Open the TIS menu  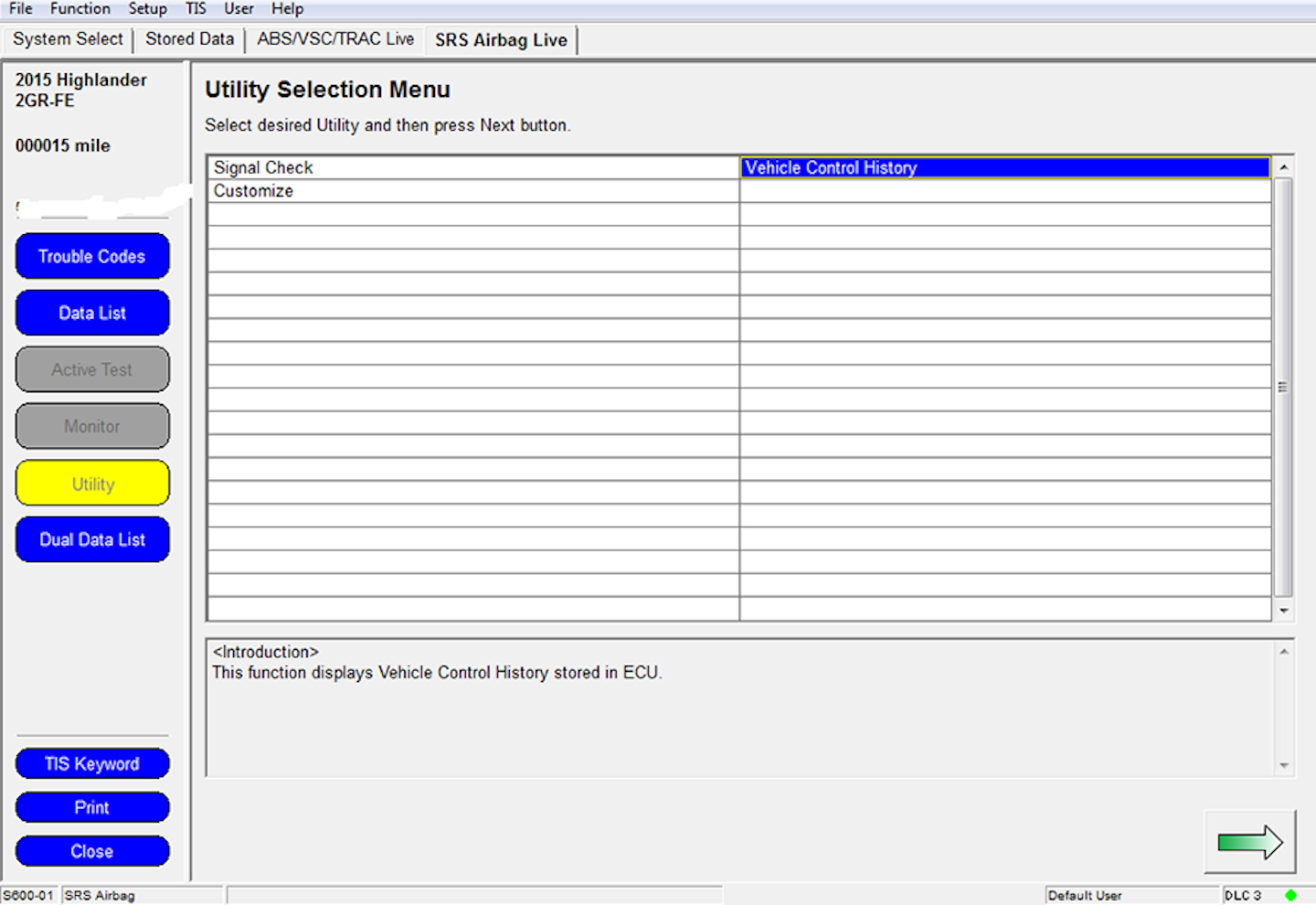(x=196, y=9)
